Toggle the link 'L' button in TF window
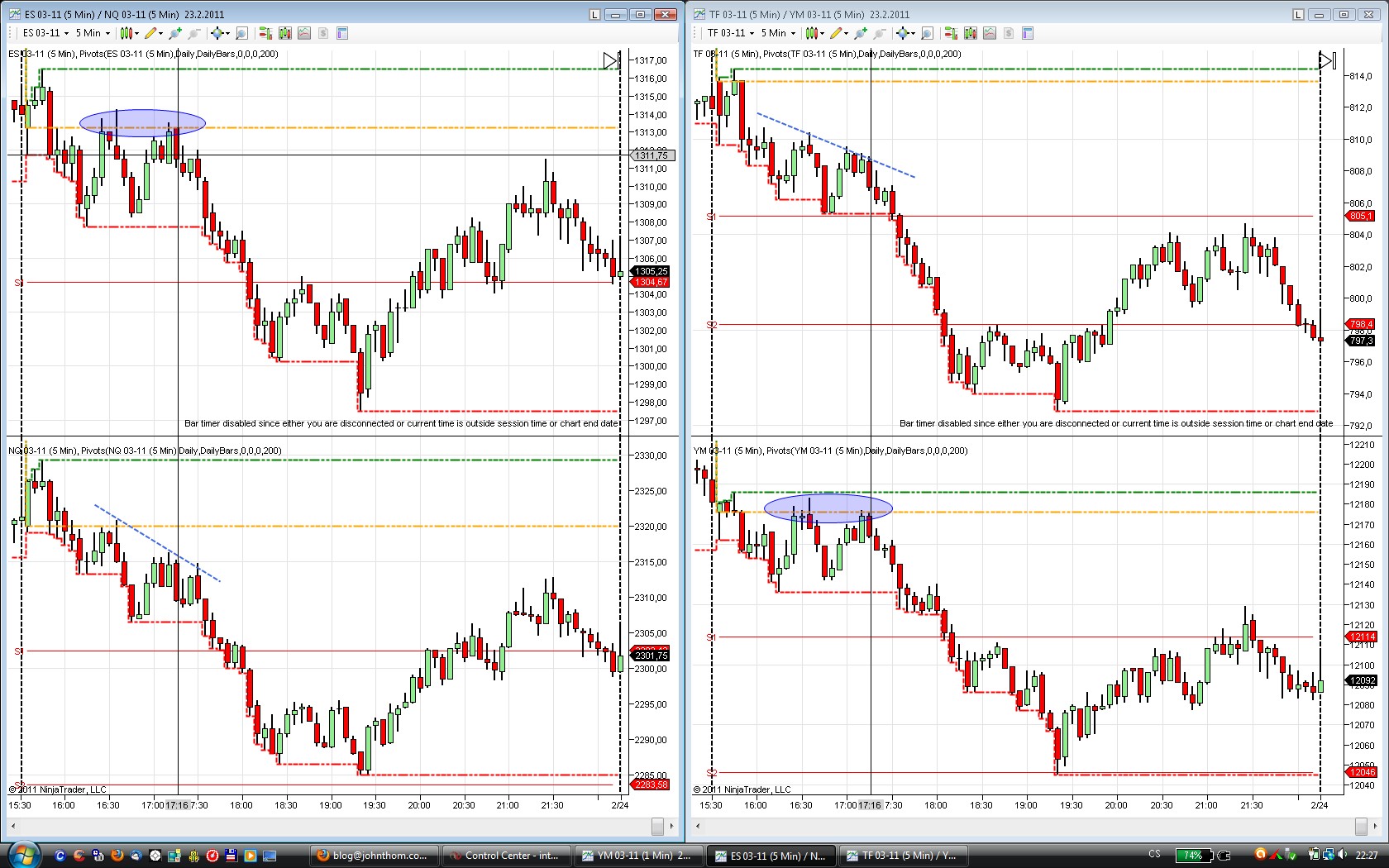 (1298, 14)
